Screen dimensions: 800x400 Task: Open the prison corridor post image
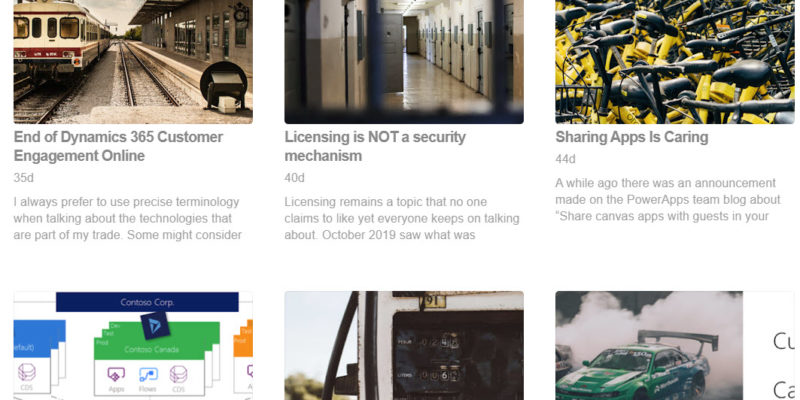tap(404, 62)
